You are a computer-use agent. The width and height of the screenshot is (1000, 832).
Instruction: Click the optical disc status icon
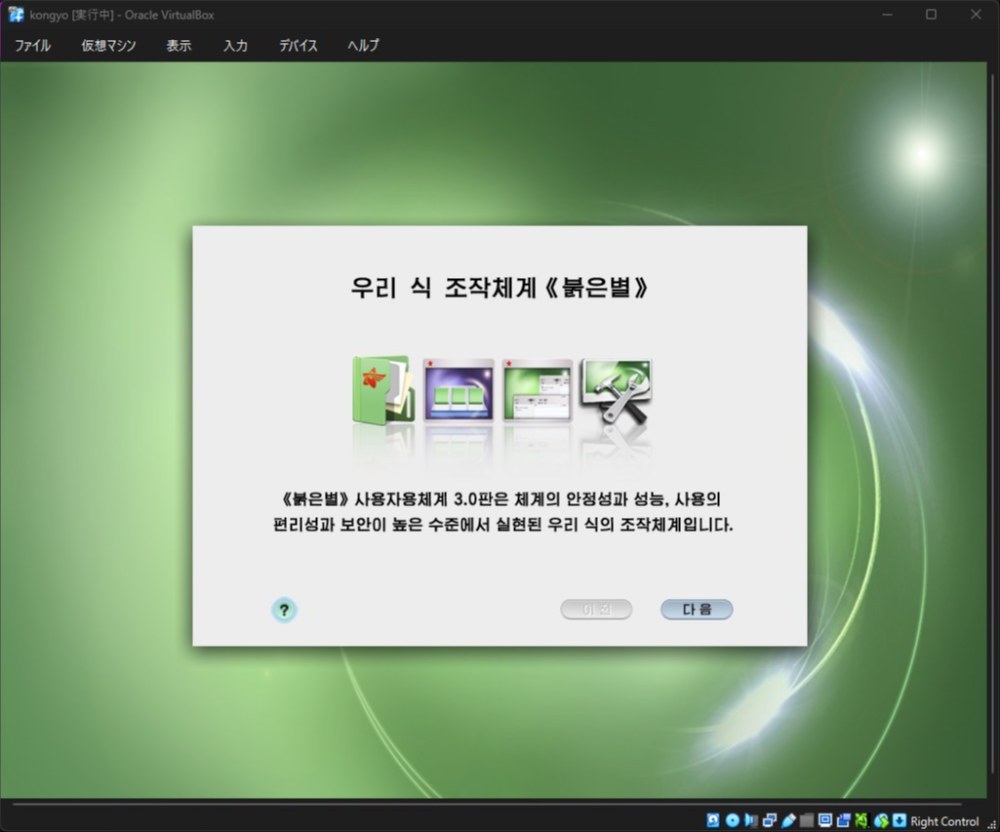732,821
